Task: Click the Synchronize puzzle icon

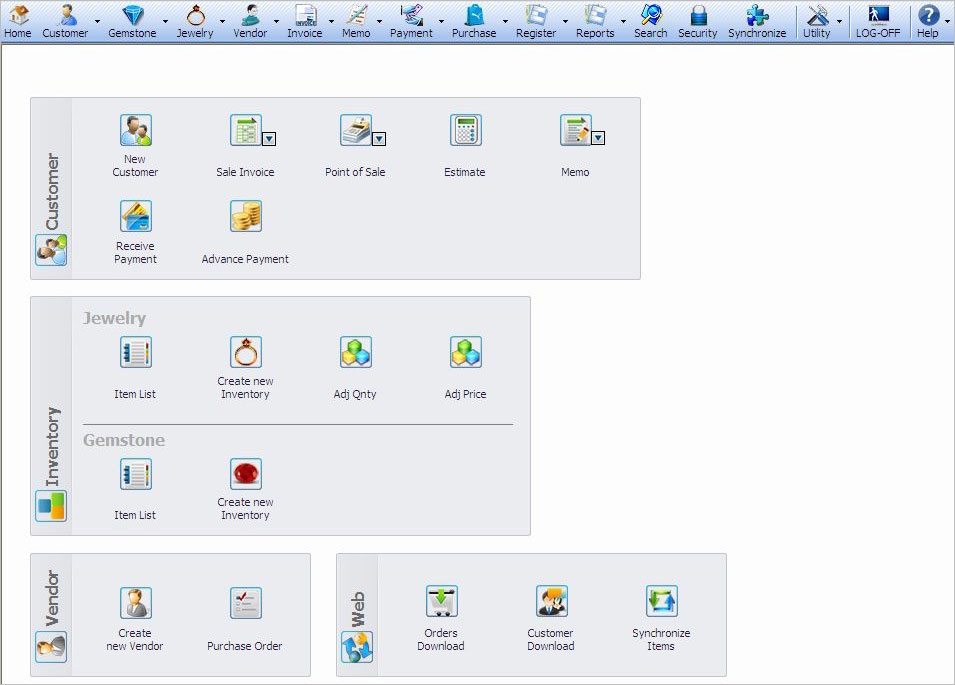Action: click(x=757, y=21)
